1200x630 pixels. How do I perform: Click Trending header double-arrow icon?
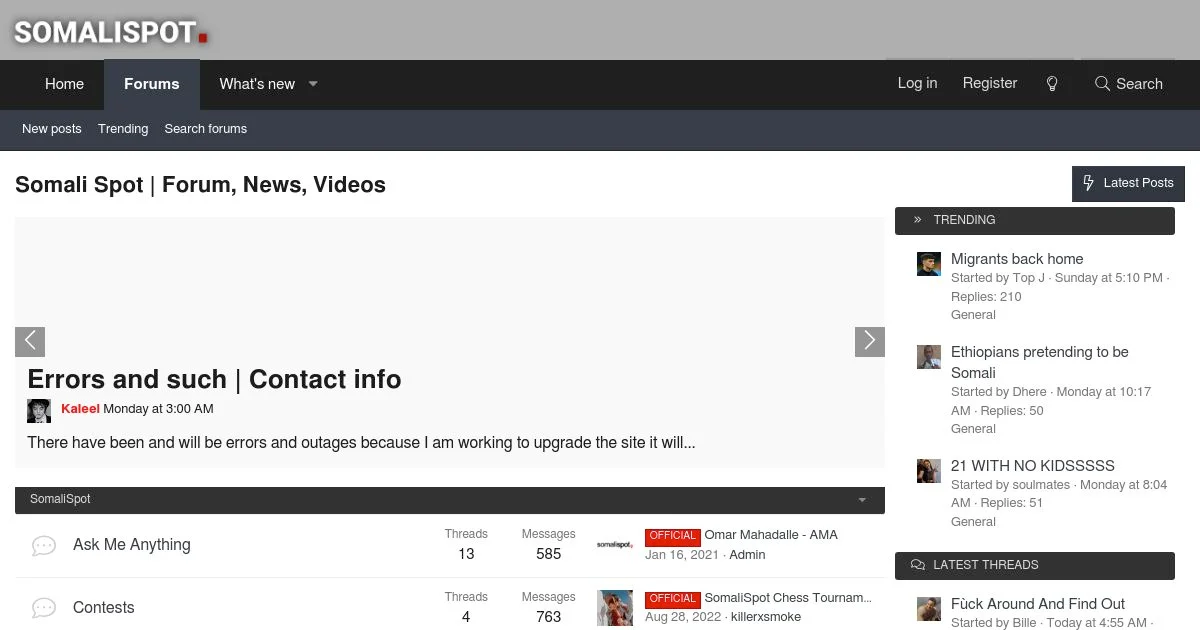(x=918, y=220)
